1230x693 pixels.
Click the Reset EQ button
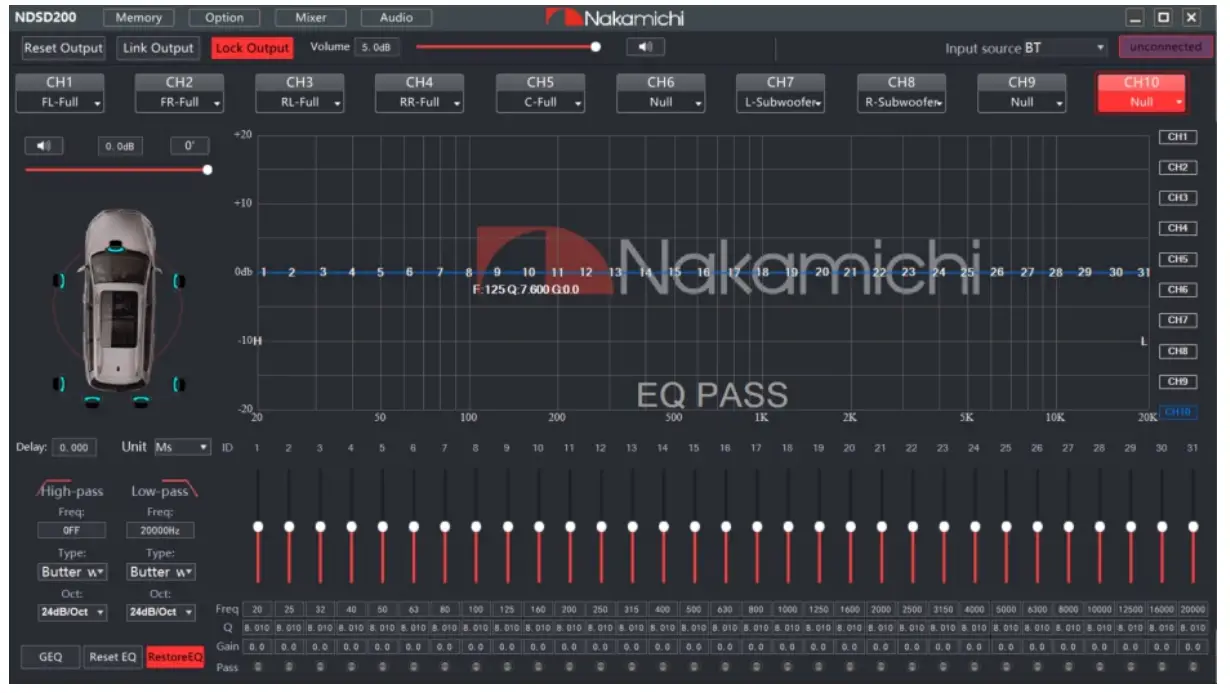(x=113, y=657)
